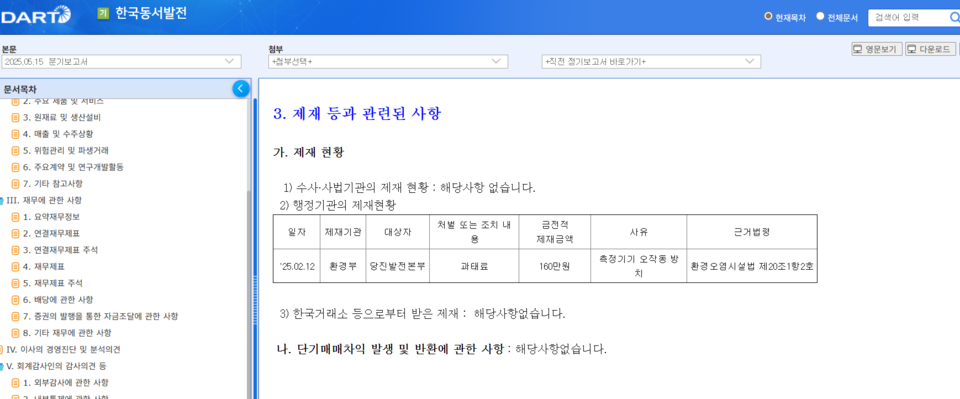Viewport: 960px width, 399px height.
Task: Click the cell 환경오염시설법 제20조1항2호
Action: coord(752,266)
